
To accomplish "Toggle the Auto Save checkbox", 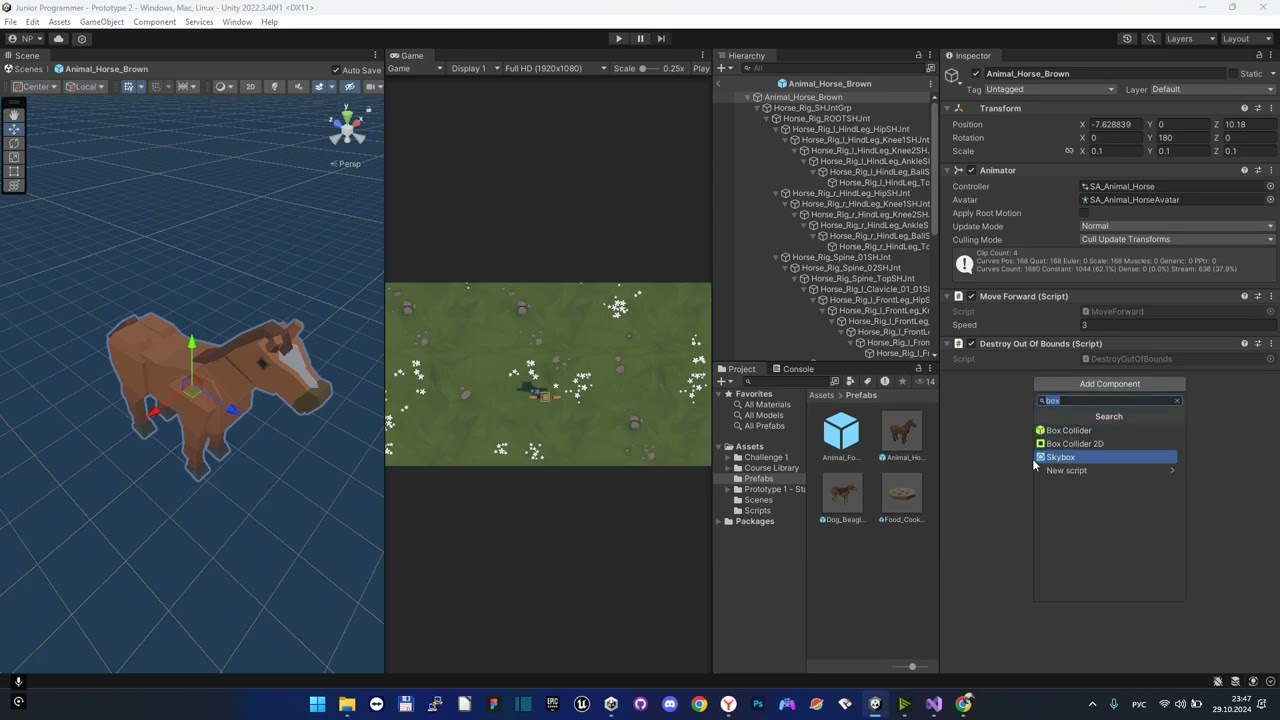I will pyautogui.click(x=336, y=70).
